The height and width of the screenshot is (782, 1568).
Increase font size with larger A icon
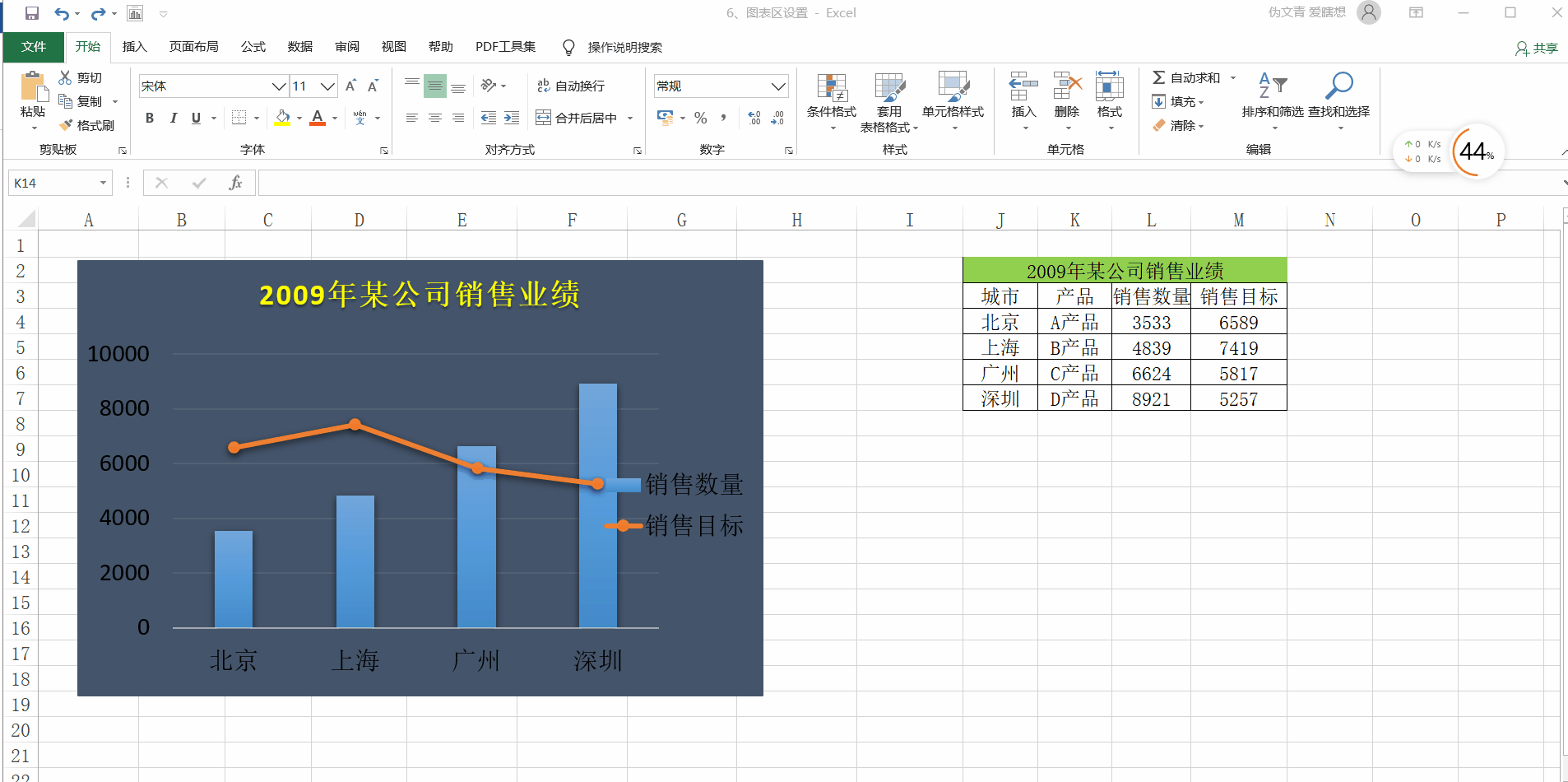[351, 86]
